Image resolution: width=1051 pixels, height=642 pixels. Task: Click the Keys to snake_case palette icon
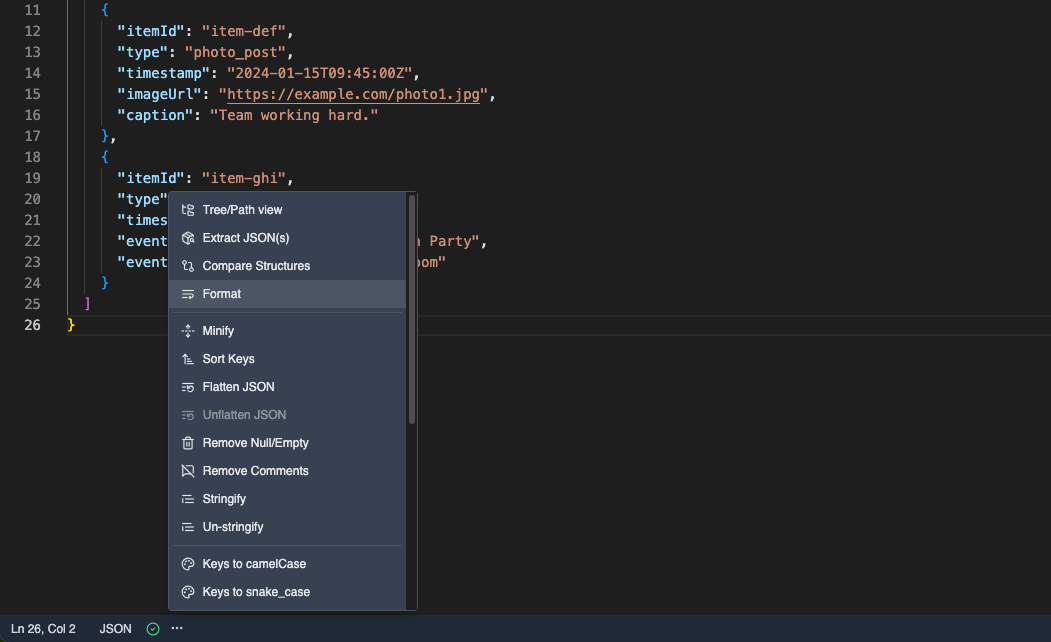tap(188, 592)
